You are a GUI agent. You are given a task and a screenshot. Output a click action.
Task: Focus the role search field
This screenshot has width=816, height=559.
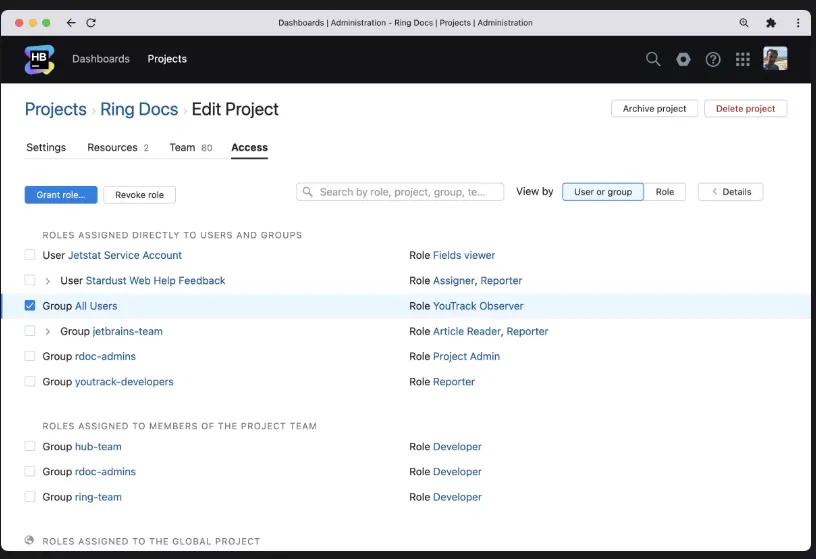tap(400, 192)
